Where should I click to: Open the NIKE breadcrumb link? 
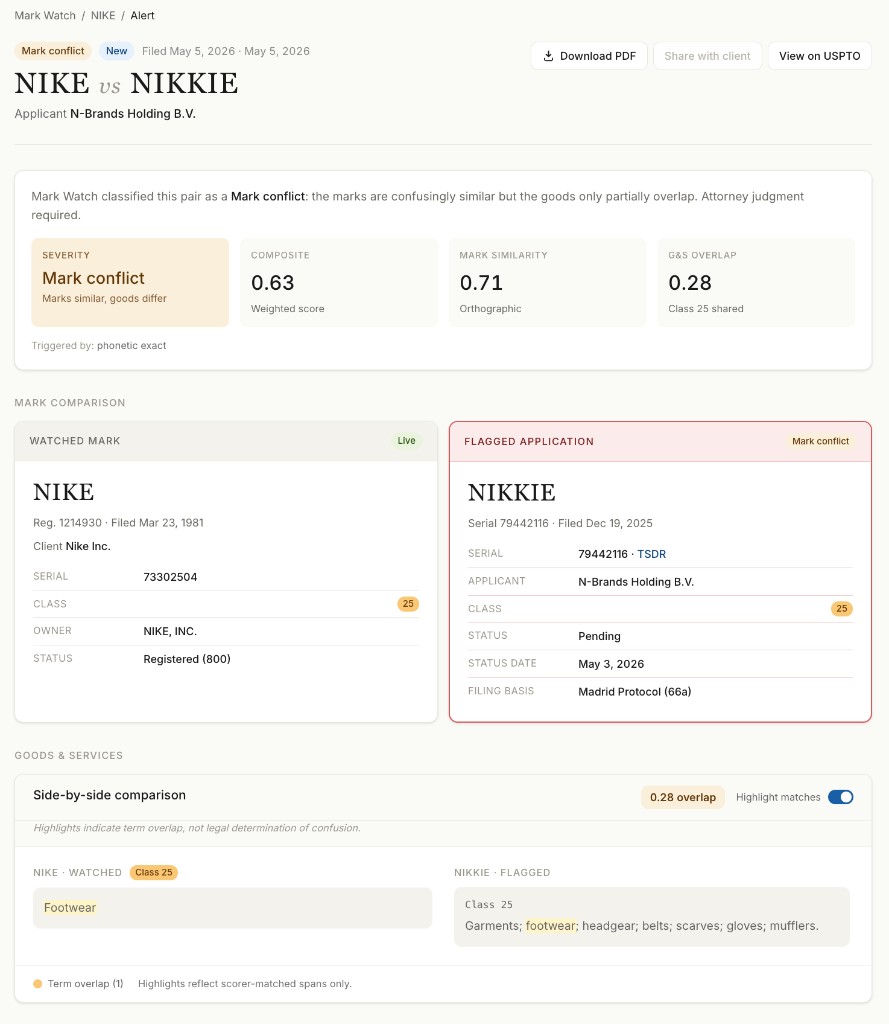103,16
